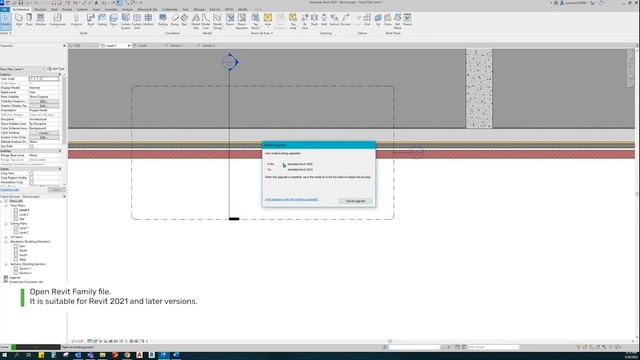Select the Floor tool

pyautogui.click(x=113, y=20)
